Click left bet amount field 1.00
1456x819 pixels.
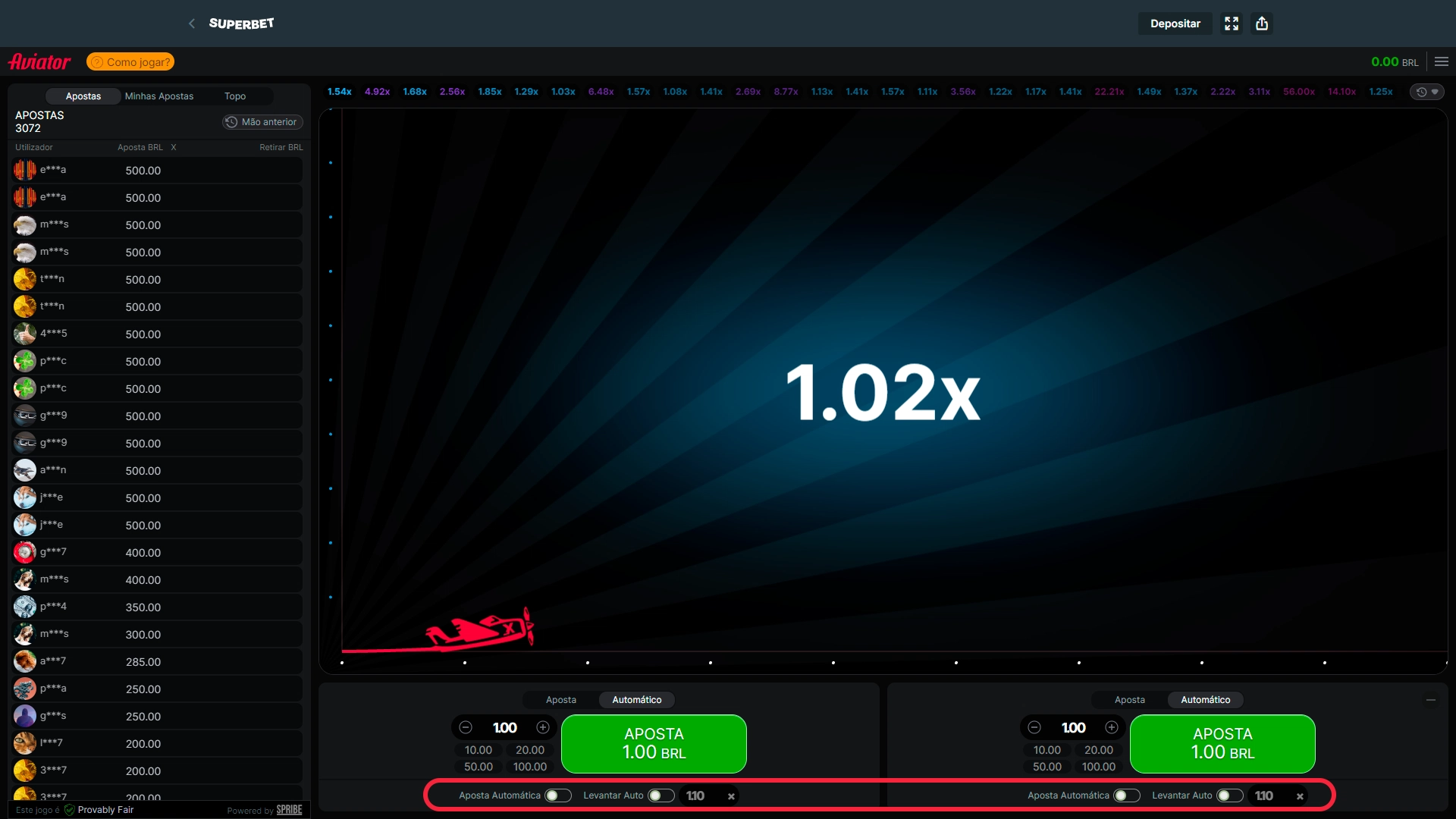click(x=504, y=728)
